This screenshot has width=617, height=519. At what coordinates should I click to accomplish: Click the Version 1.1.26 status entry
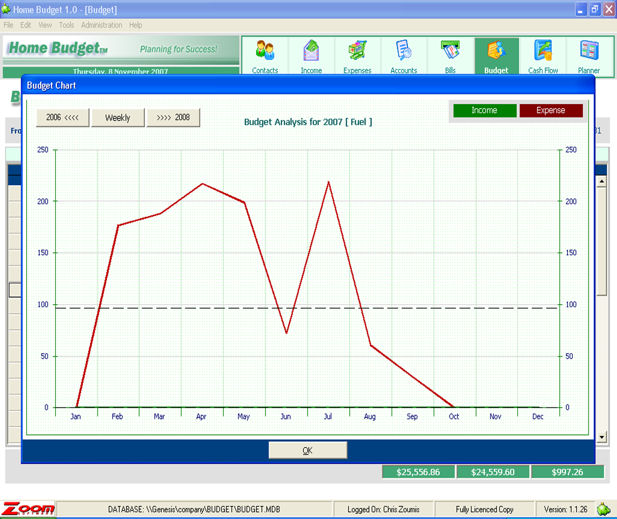pyautogui.click(x=565, y=509)
